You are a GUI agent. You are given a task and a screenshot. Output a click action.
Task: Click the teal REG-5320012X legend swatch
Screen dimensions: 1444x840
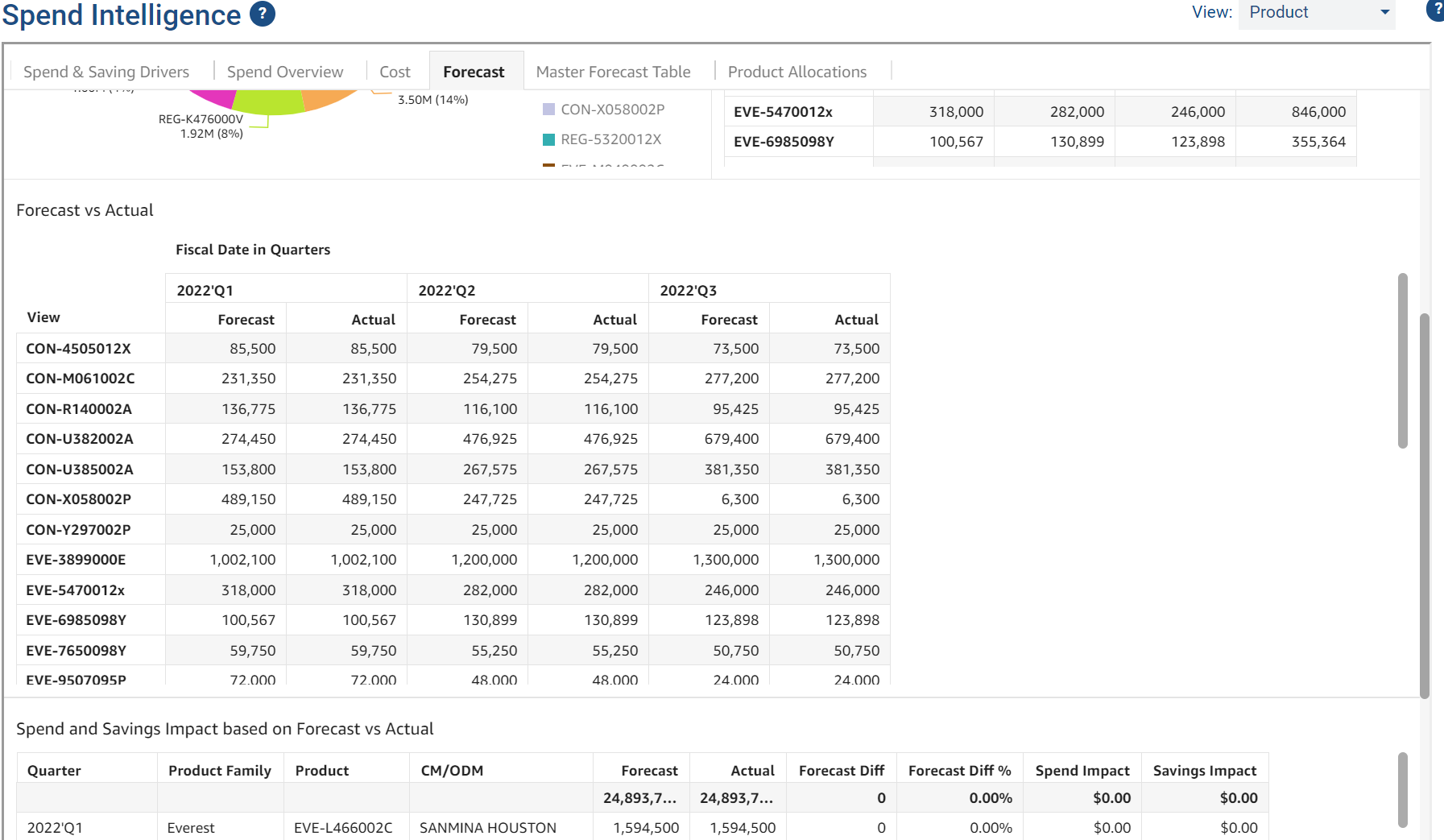548,139
